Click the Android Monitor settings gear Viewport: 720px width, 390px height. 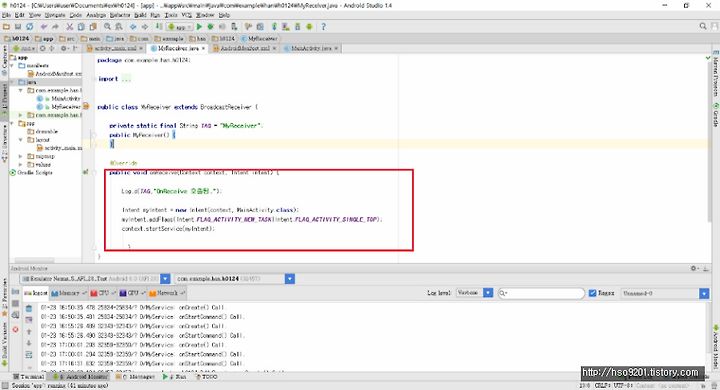tap(694, 268)
